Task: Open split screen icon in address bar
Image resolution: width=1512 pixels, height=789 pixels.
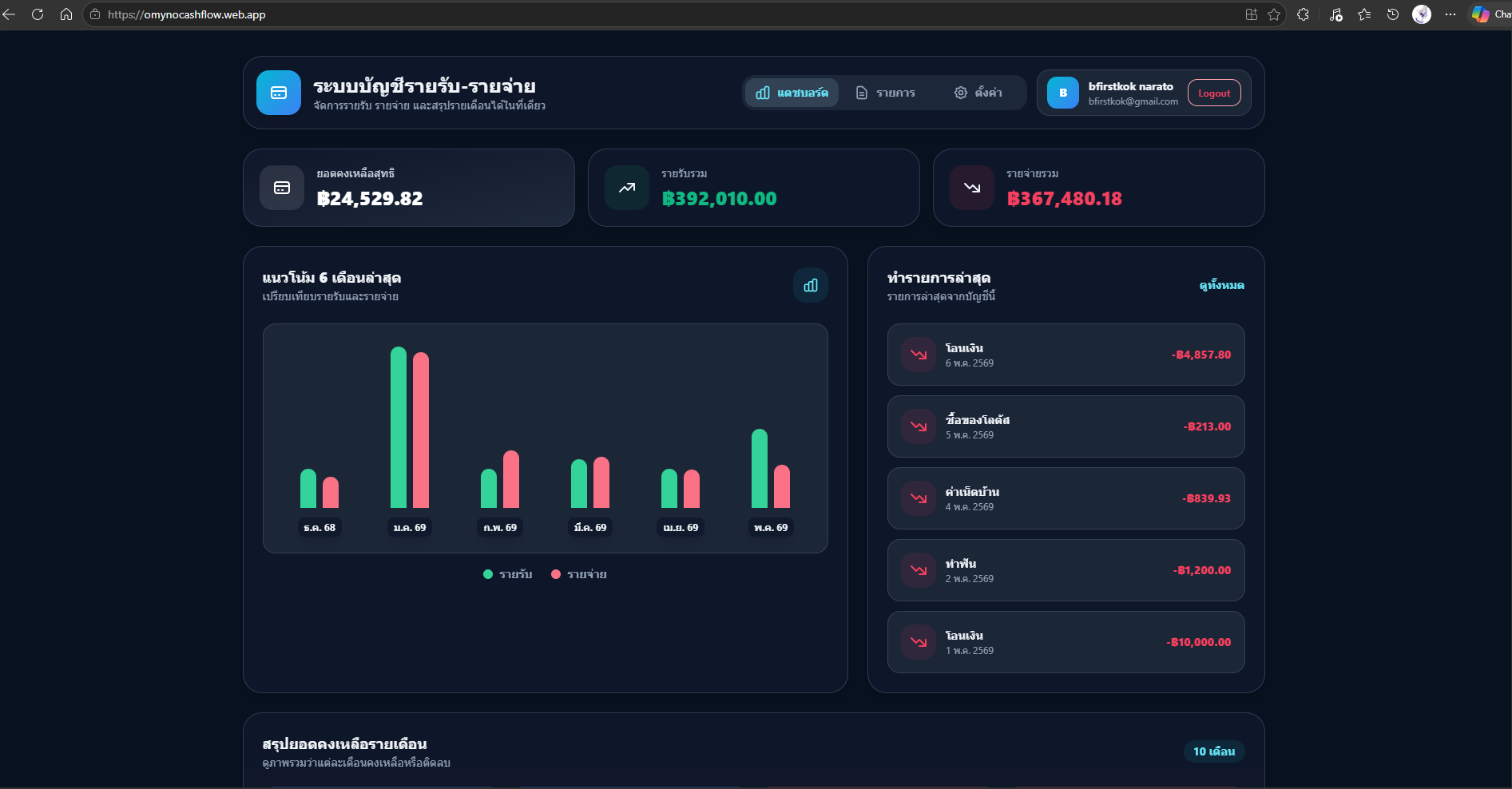Action: pyautogui.click(x=1252, y=14)
